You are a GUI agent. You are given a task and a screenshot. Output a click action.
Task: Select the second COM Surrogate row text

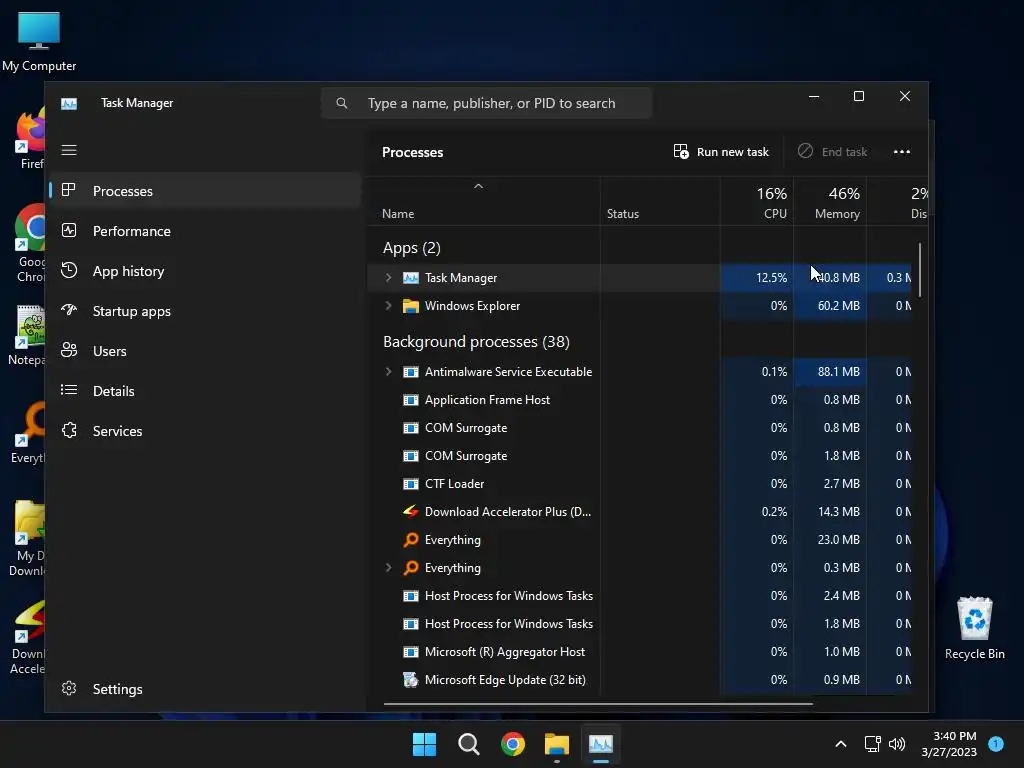click(x=466, y=456)
